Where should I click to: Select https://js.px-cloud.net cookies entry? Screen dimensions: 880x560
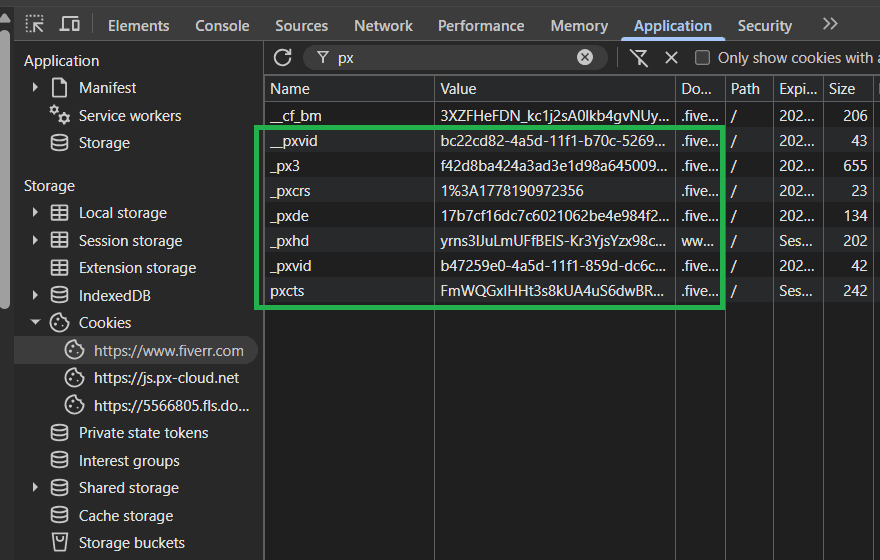166,378
